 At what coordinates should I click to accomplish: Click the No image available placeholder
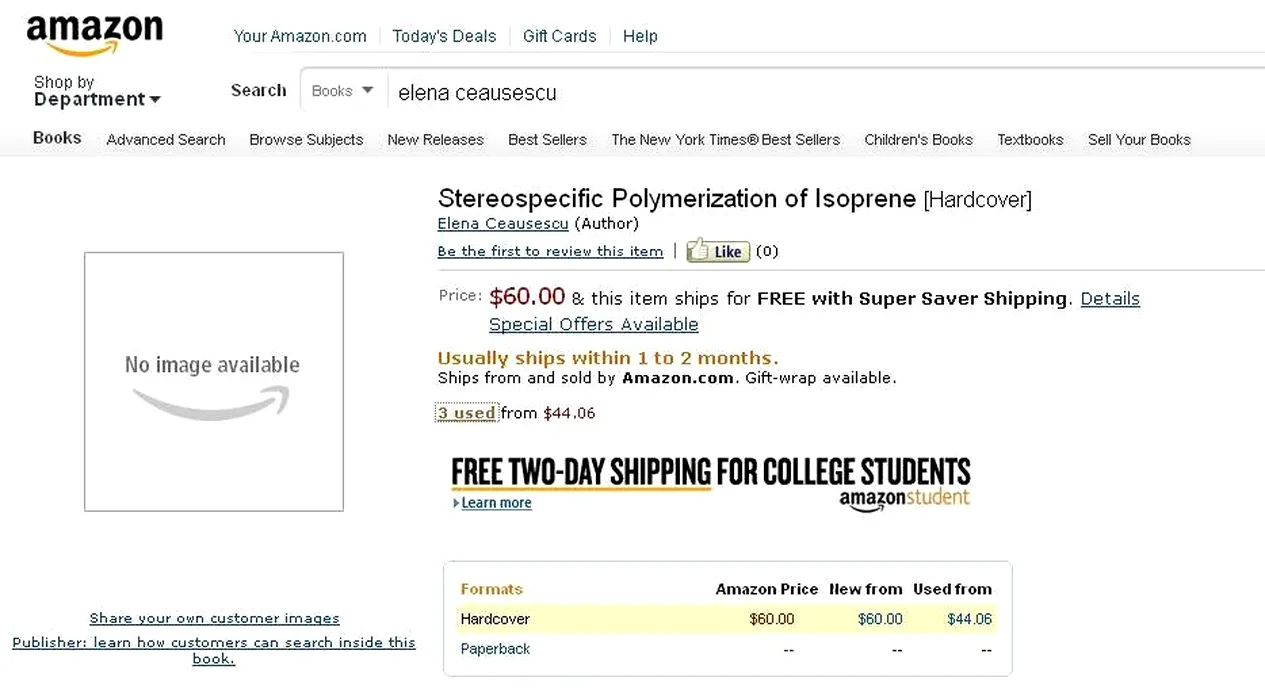pos(213,381)
